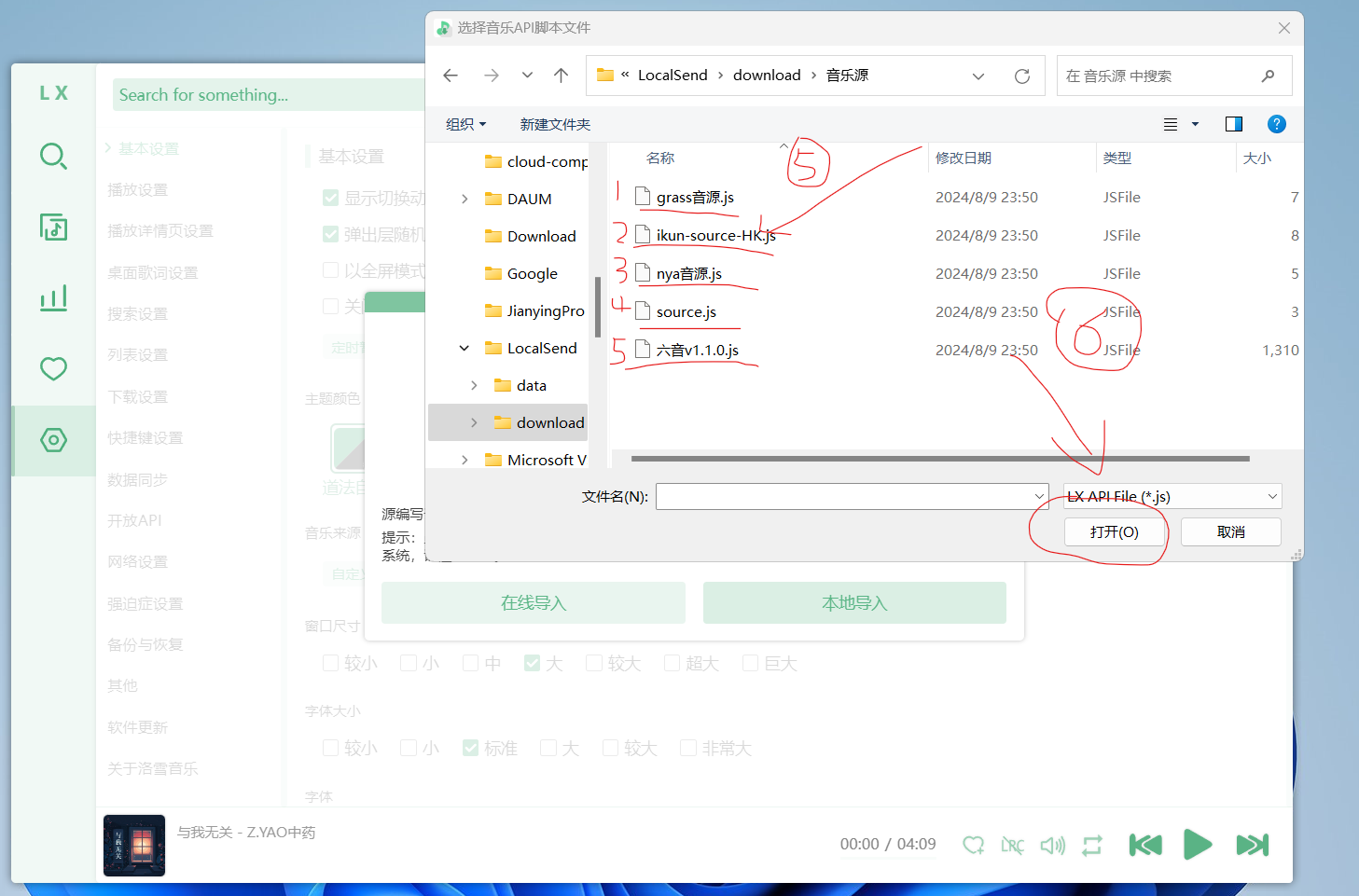This screenshot has height=896, width=1359.
Task: Sort files by 修改日期 column
Action: (x=964, y=158)
